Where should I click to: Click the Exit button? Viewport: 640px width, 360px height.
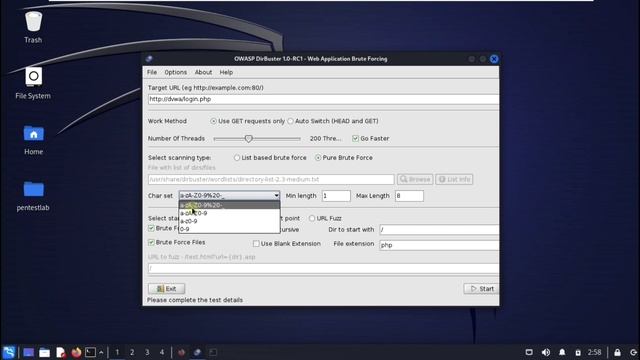coord(167,289)
